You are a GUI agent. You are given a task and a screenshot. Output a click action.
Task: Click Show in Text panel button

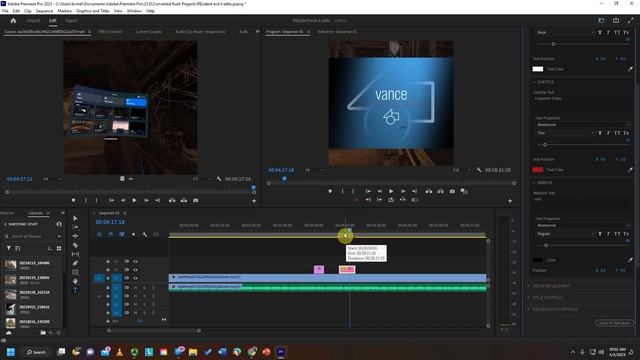614,323
